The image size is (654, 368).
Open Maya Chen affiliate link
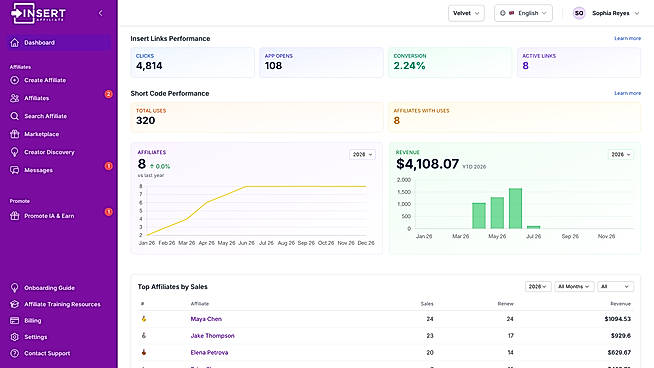pos(206,319)
